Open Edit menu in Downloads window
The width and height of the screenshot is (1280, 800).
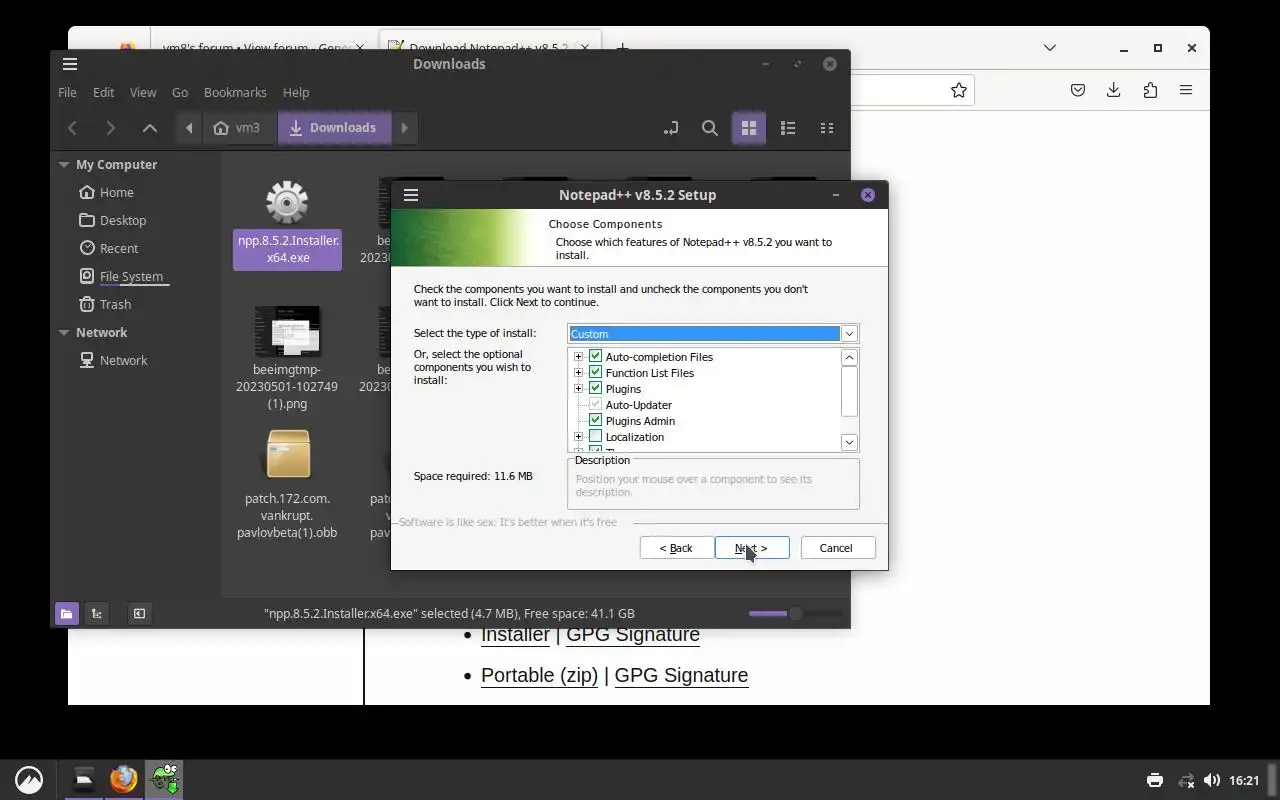[x=104, y=92]
